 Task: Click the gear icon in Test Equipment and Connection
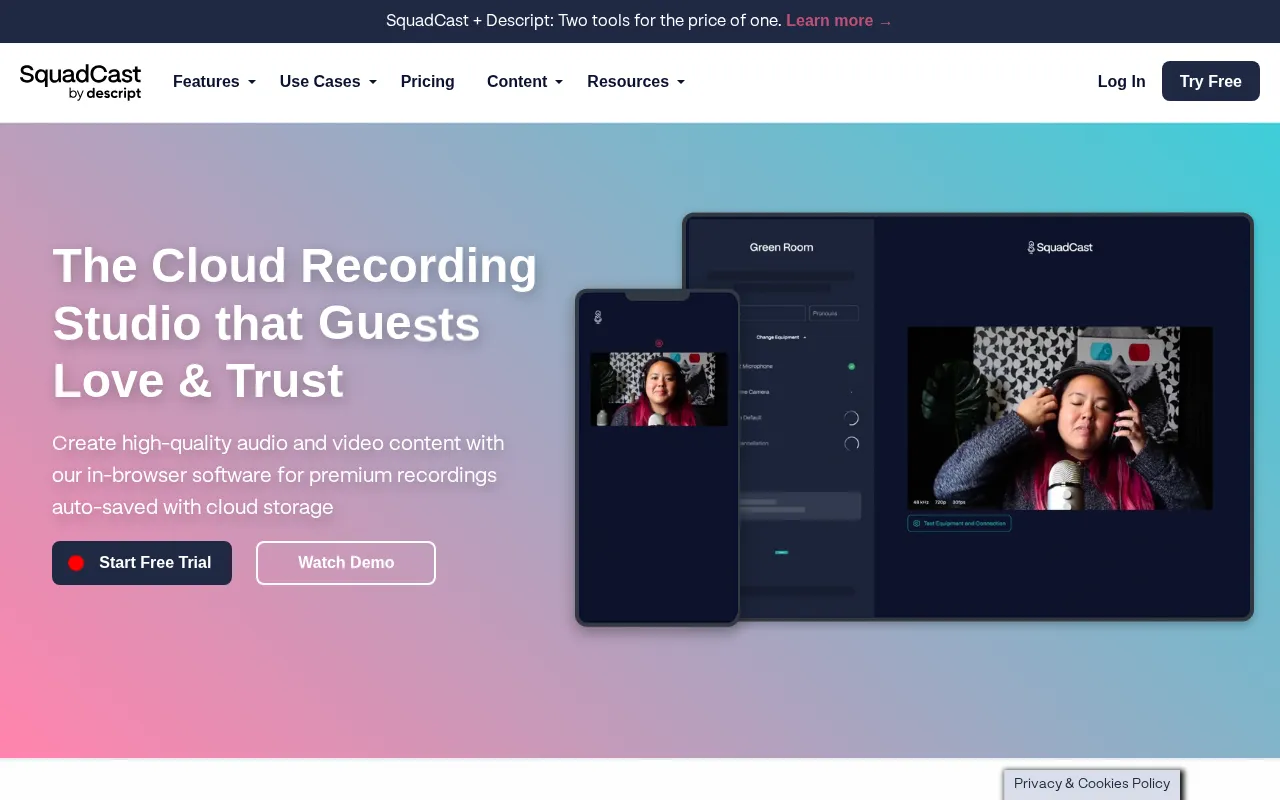916,523
